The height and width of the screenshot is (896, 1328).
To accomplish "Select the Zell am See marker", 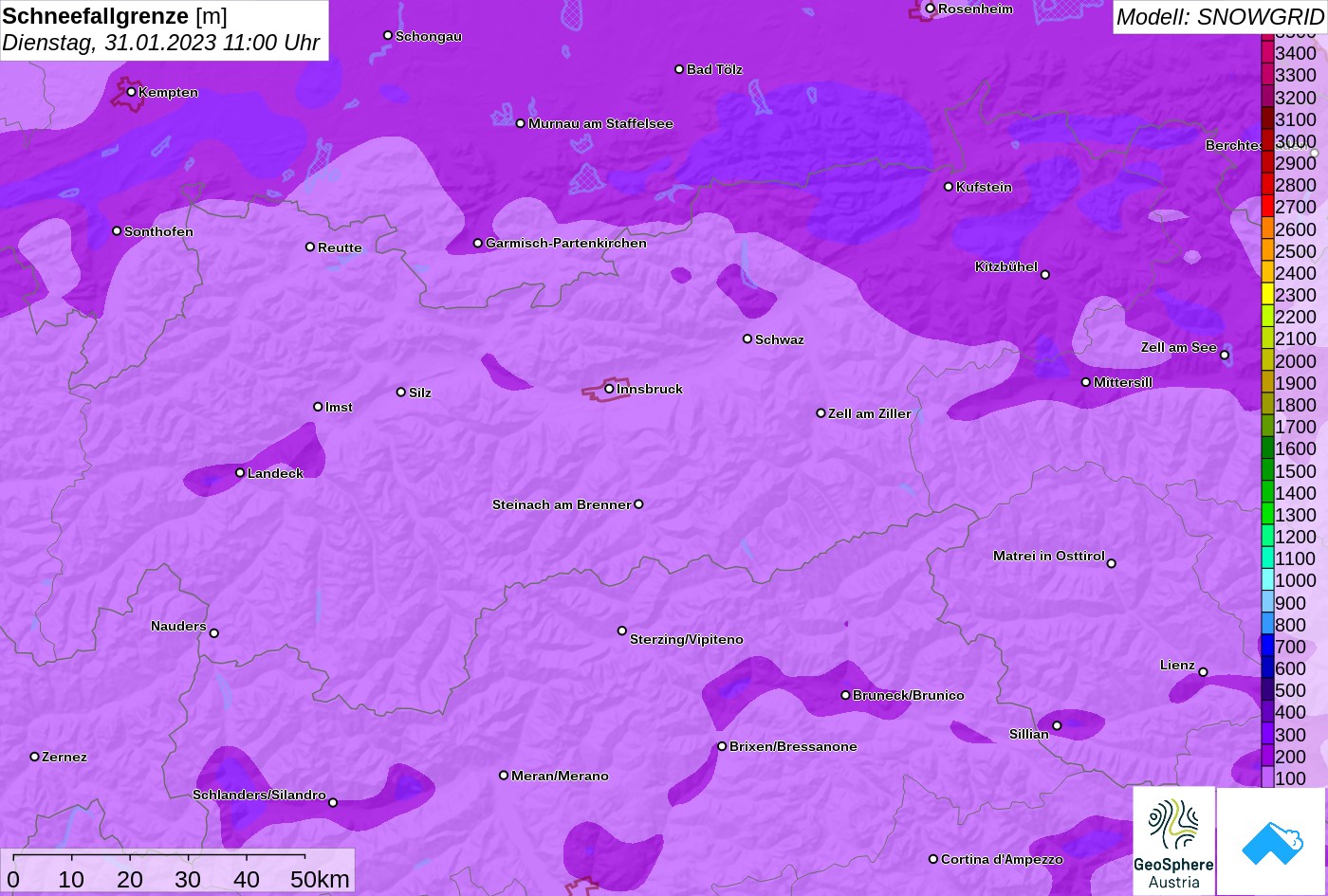I will pyautogui.click(x=1225, y=356).
